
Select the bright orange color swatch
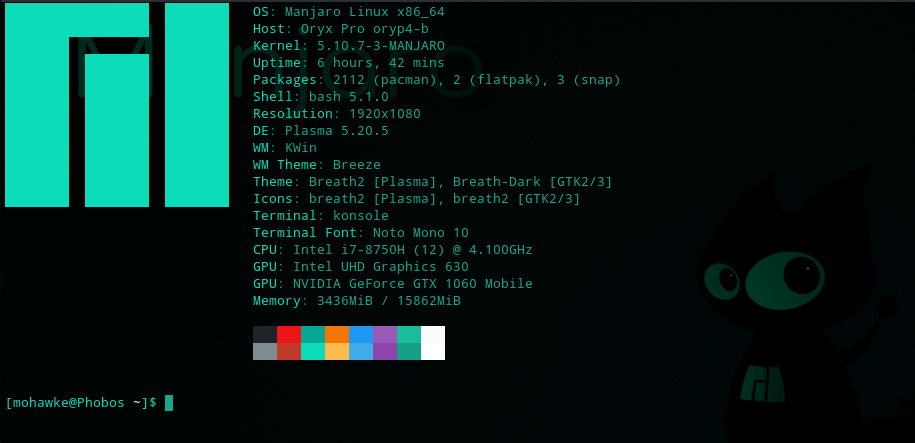pos(337,334)
